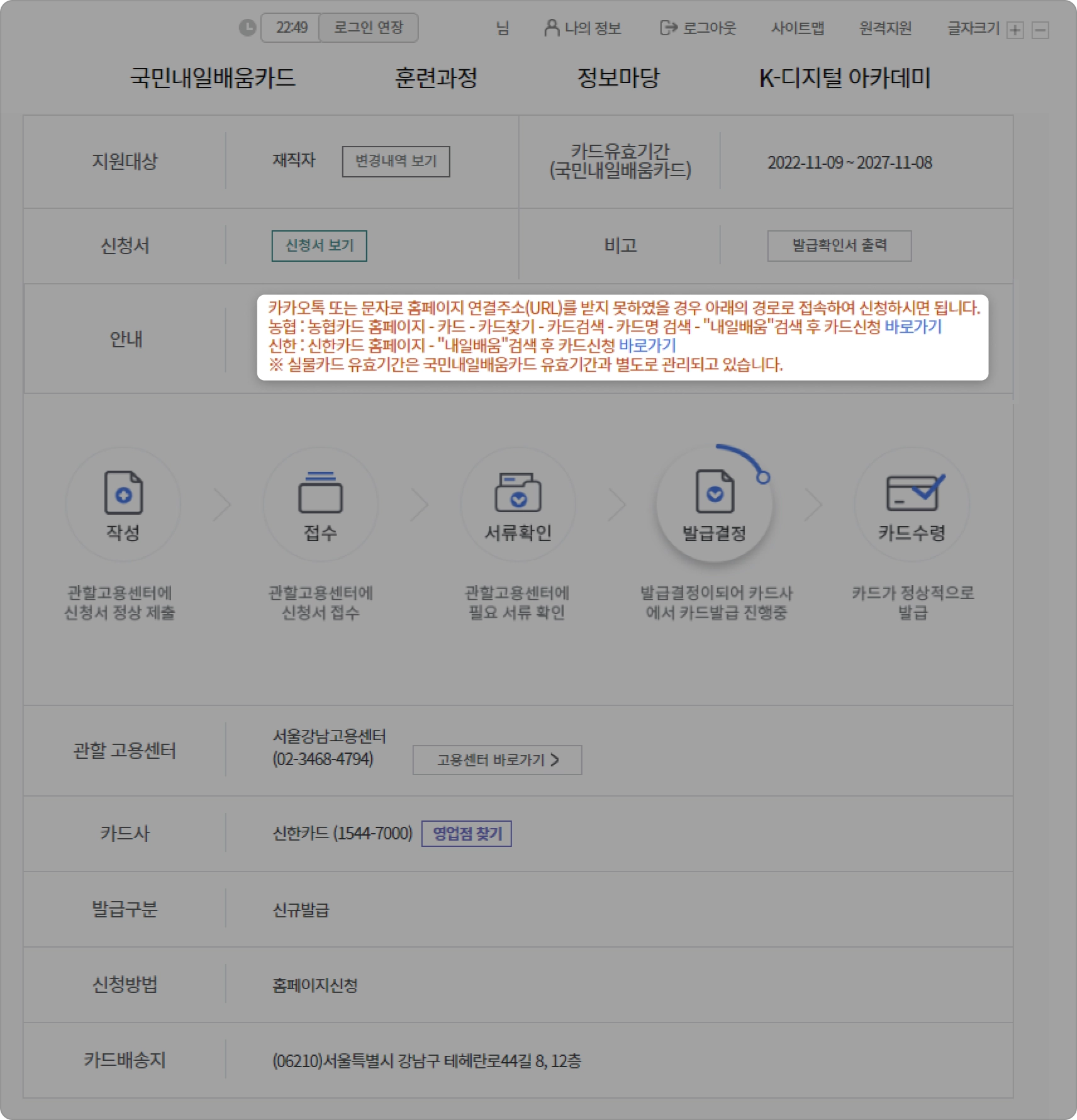The height and width of the screenshot is (1120, 1077).
Task: Click 글자크기 label
Action: click(974, 28)
